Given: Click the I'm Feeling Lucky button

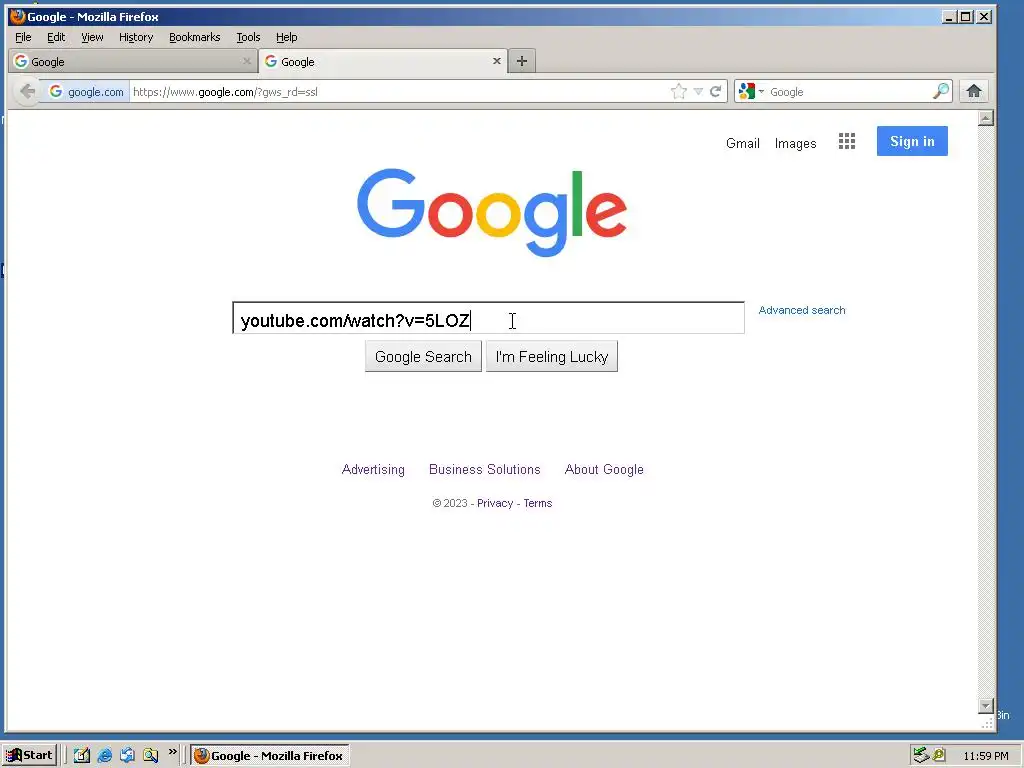Looking at the screenshot, I should click(x=552, y=357).
